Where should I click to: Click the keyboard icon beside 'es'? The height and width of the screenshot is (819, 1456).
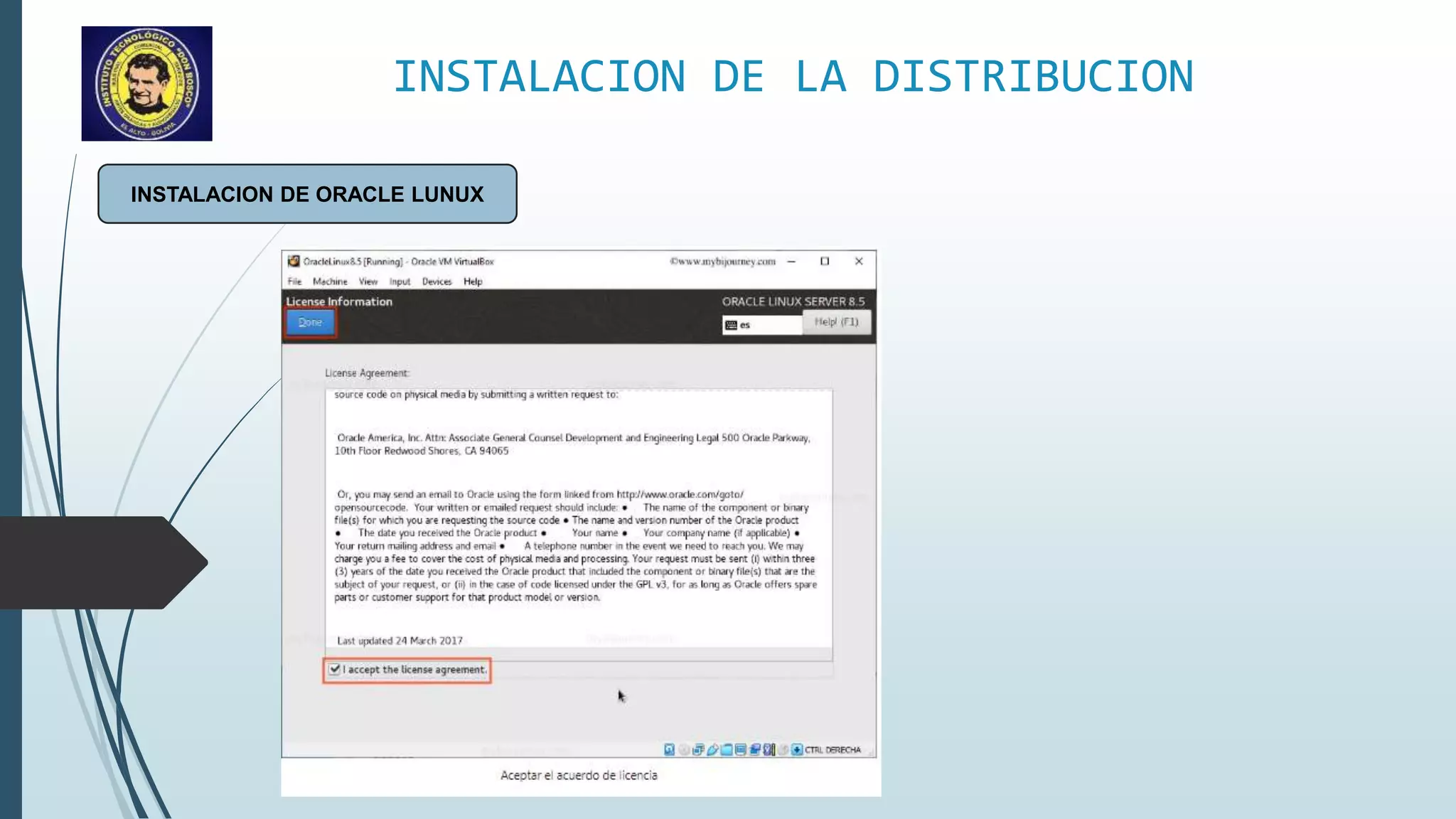(731, 325)
